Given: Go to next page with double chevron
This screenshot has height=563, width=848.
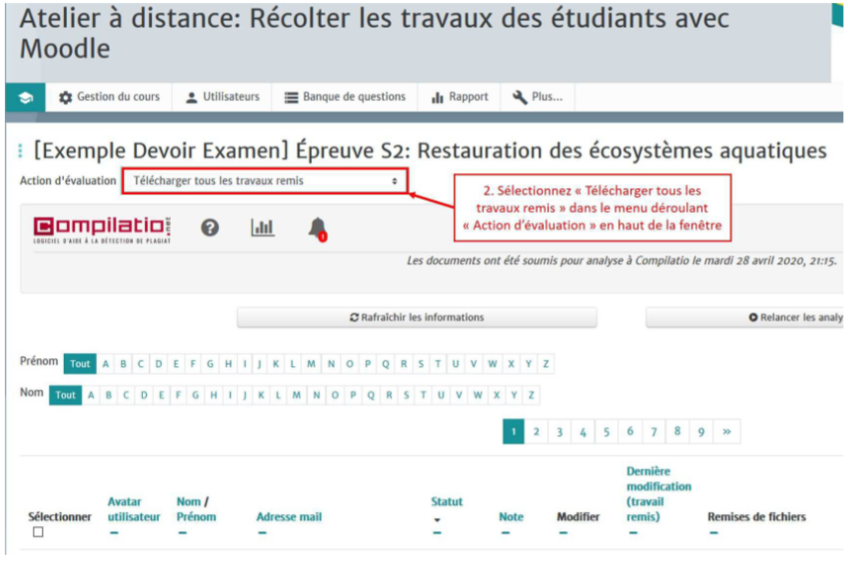Looking at the screenshot, I should point(726,431).
